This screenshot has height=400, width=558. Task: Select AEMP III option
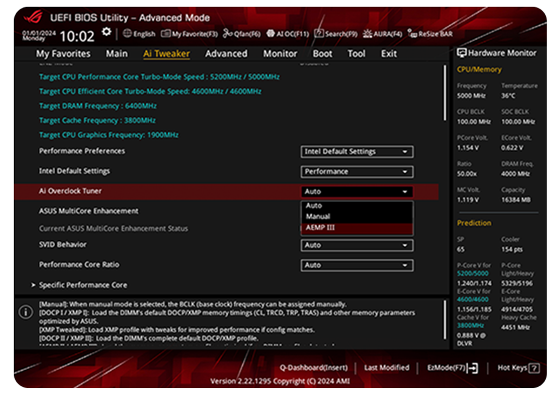(x=357, y=228)
